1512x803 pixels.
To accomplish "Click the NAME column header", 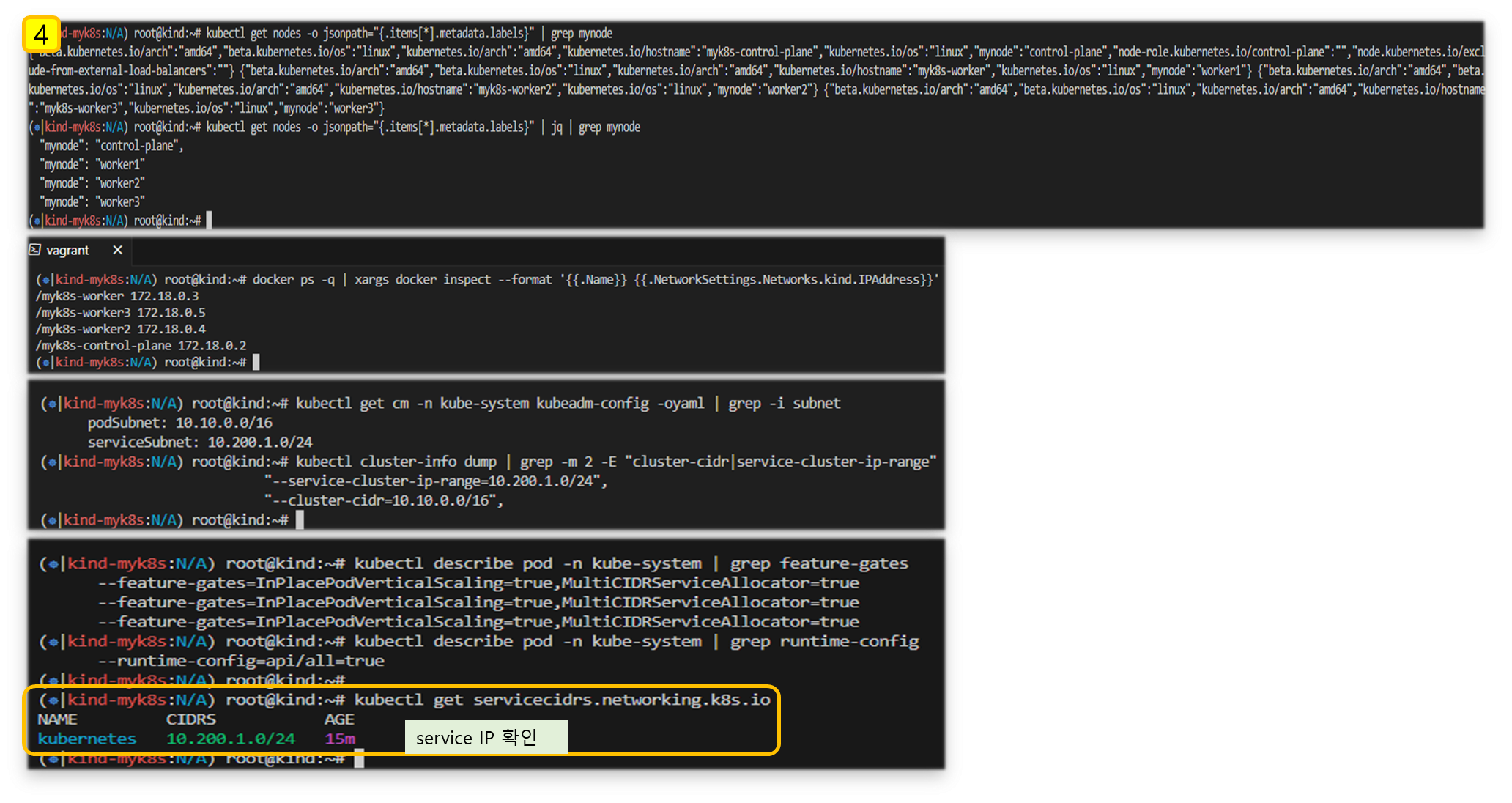I will (x=57, y=719).
